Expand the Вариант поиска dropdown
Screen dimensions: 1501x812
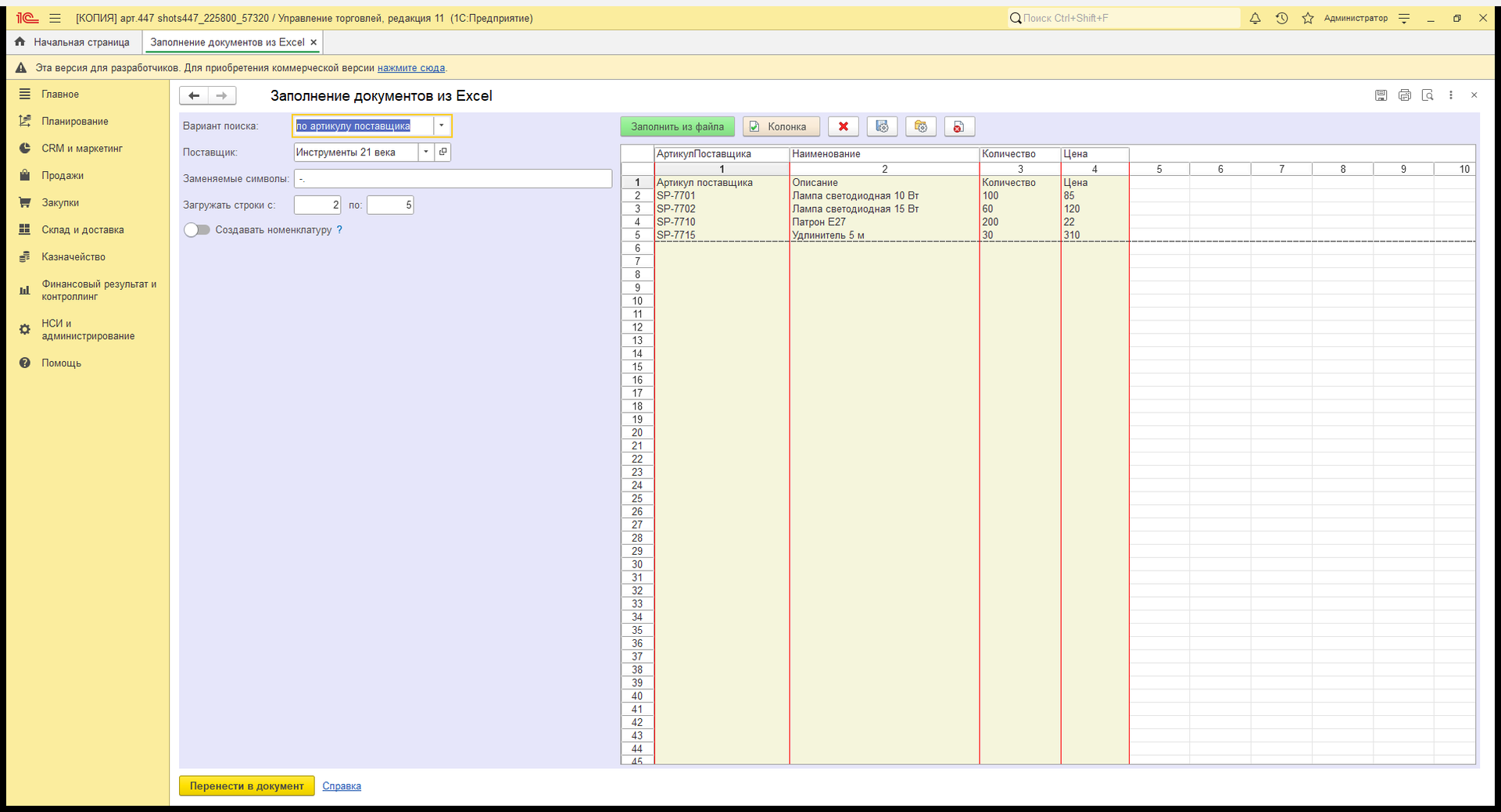(442, 126)
